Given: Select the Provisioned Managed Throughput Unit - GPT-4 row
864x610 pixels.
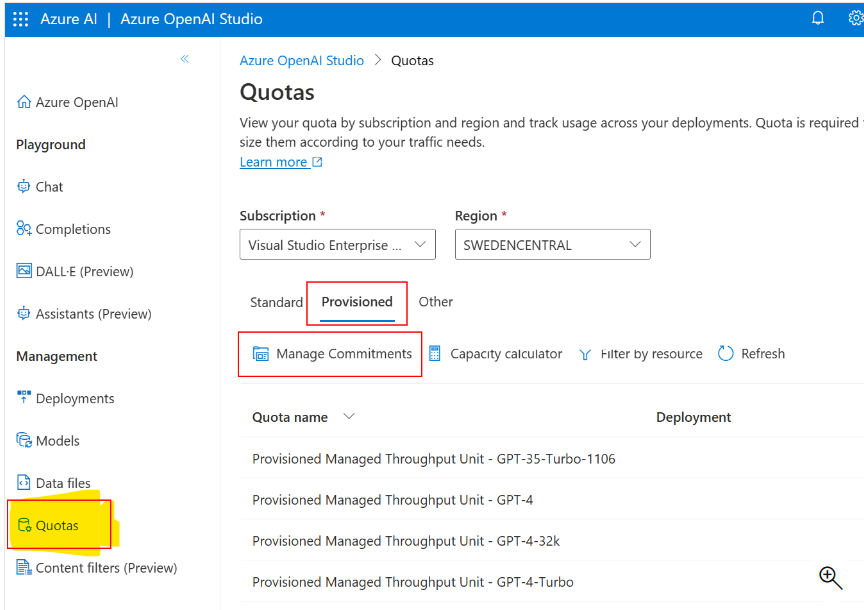Looking at the screenshot, I should point(552,500).
